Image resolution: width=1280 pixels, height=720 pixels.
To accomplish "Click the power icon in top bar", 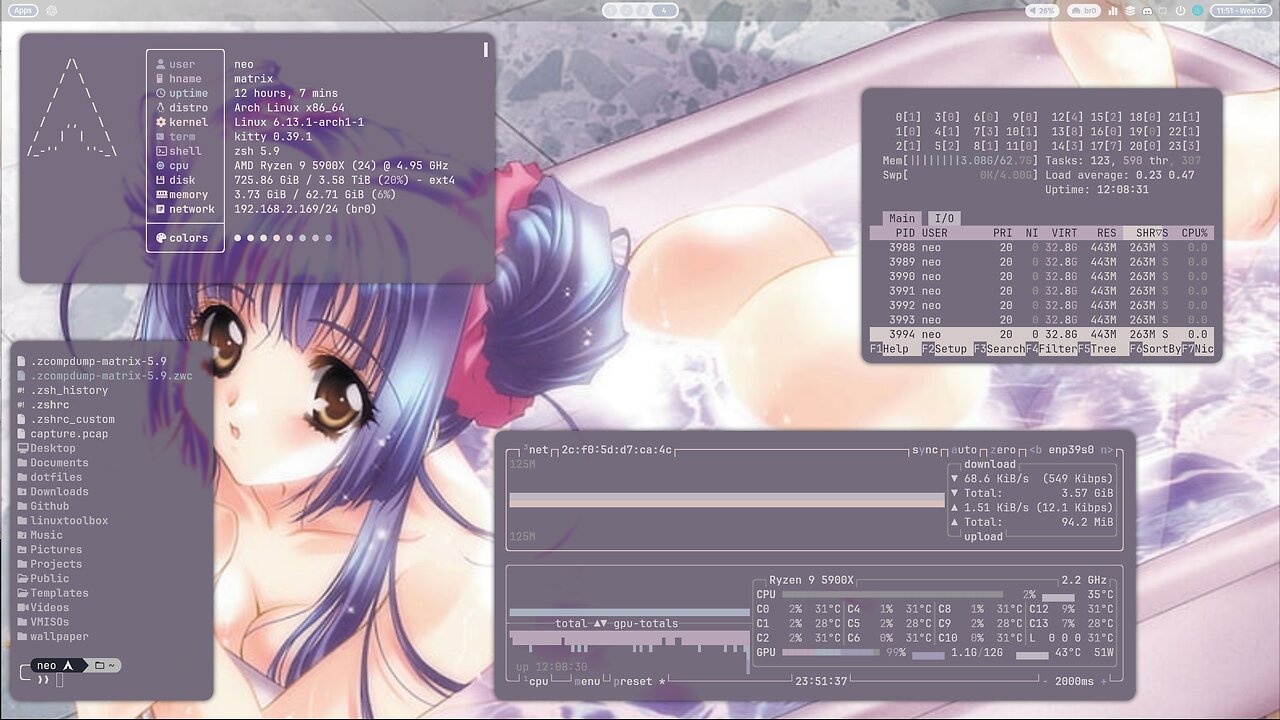I will coord(1180,10).
